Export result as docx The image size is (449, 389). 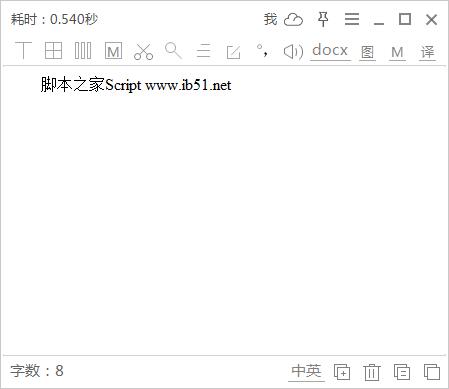[330, 51]
